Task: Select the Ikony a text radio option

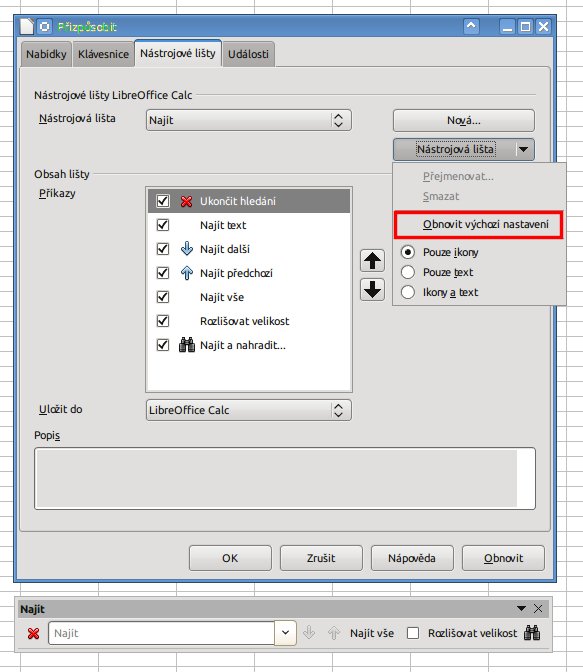Action: tap(407, 292)
